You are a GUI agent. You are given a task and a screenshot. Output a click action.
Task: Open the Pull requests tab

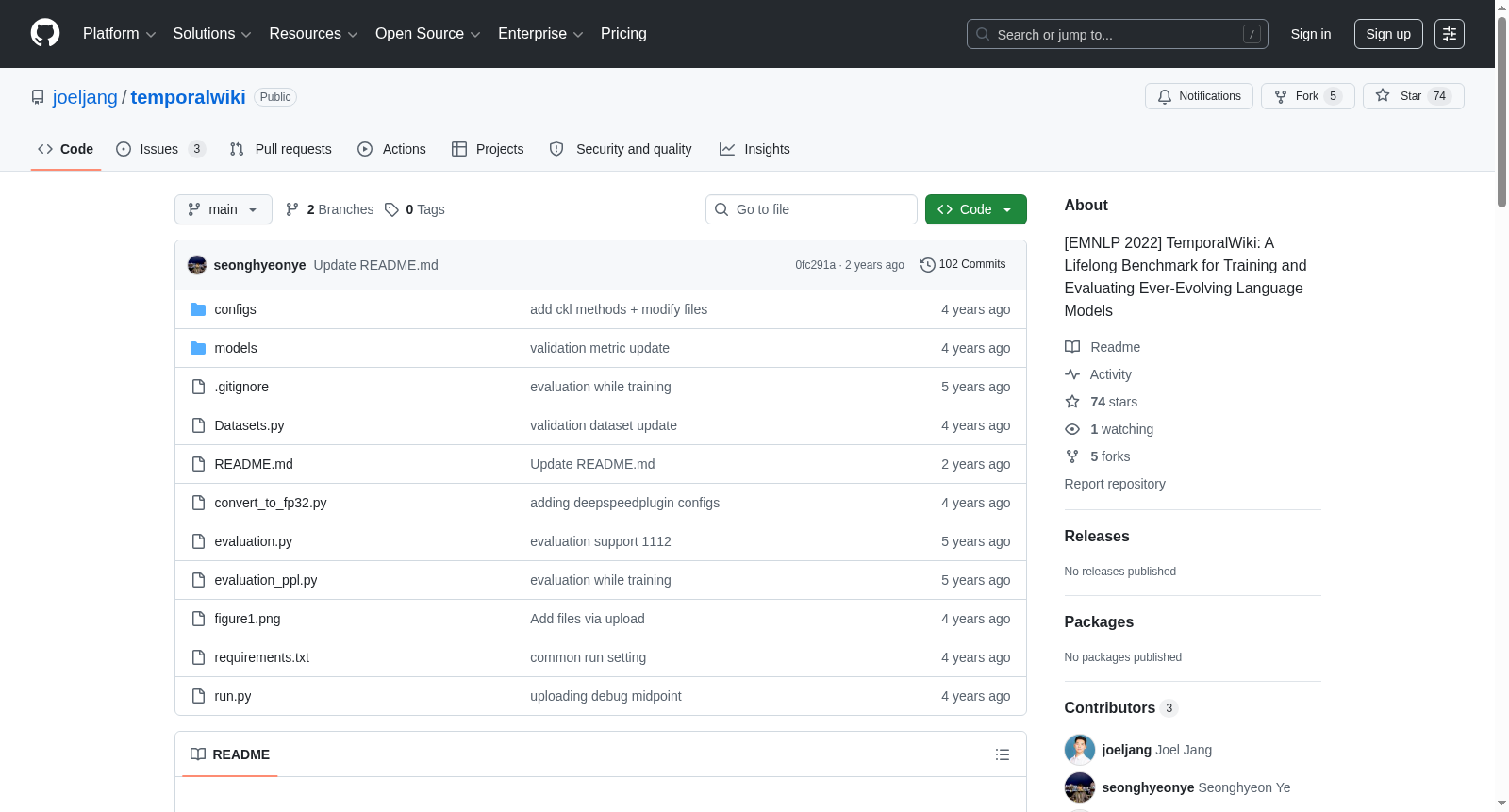[281, 149]
